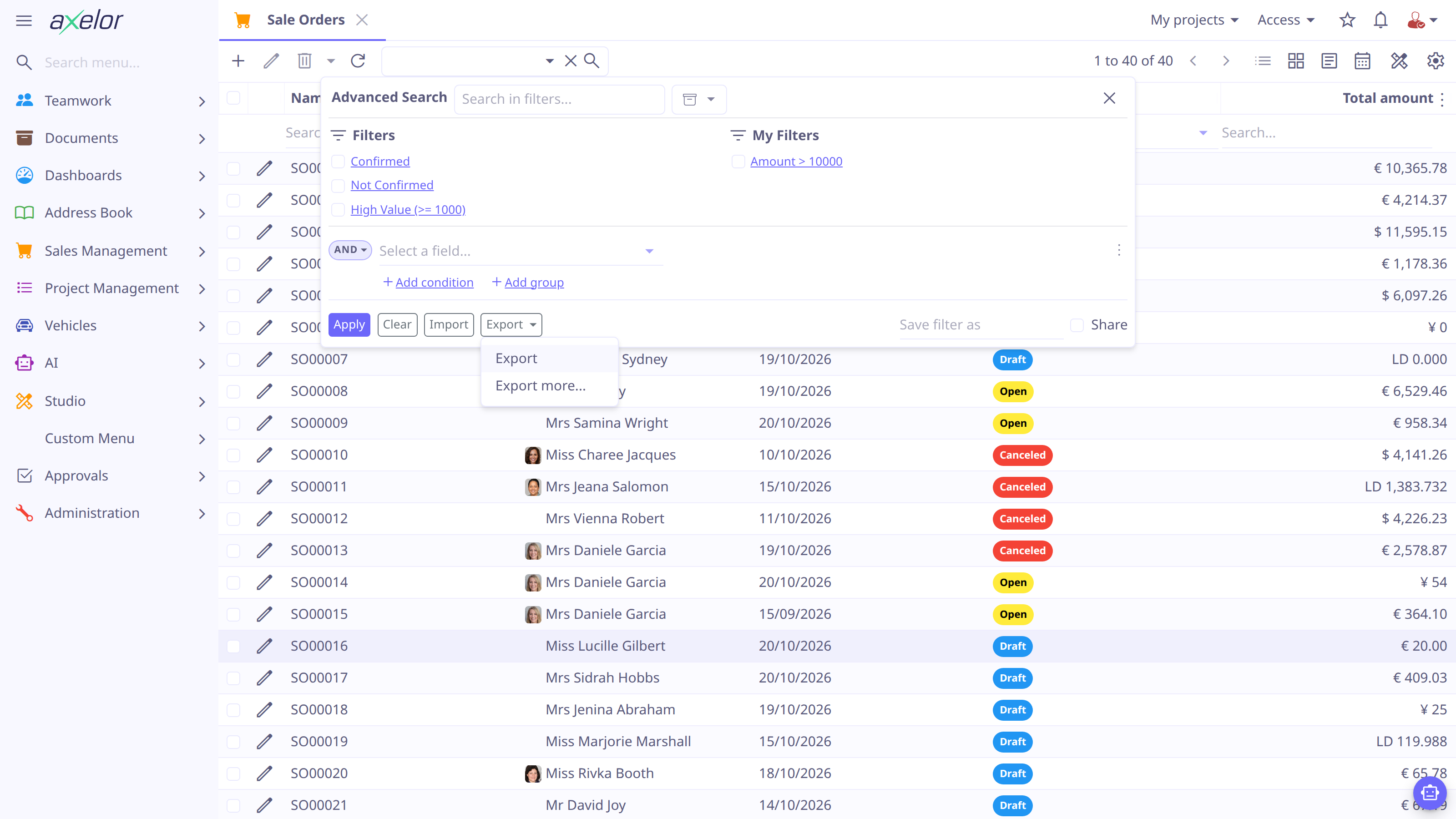The image size is (1456, 819).
Task: Click the Clear button
Action: click(x=397, y=324)
